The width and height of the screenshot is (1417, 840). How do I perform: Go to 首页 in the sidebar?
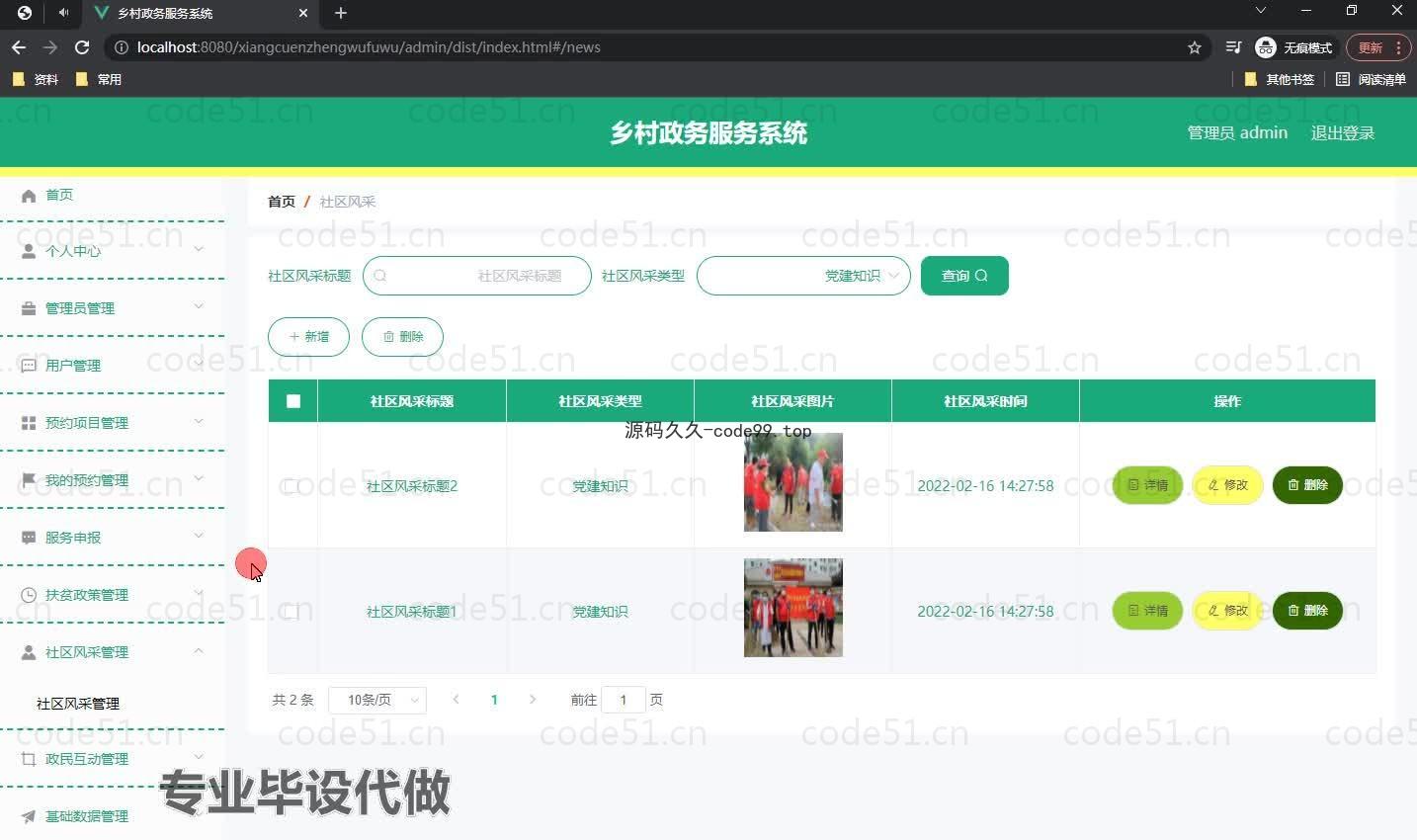(59, 195)
